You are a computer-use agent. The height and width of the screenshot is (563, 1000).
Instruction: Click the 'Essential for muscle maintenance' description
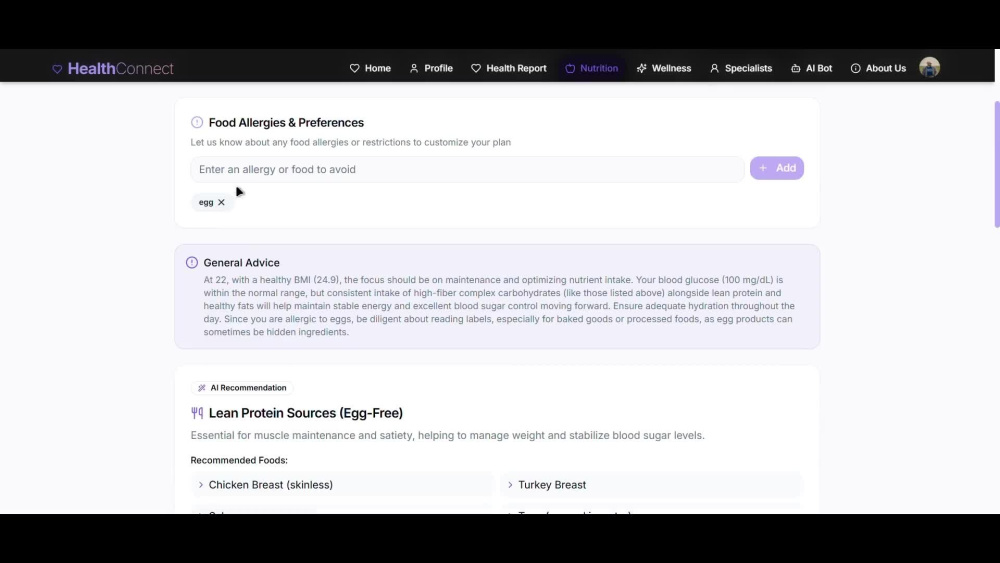(x=448, y=435)
